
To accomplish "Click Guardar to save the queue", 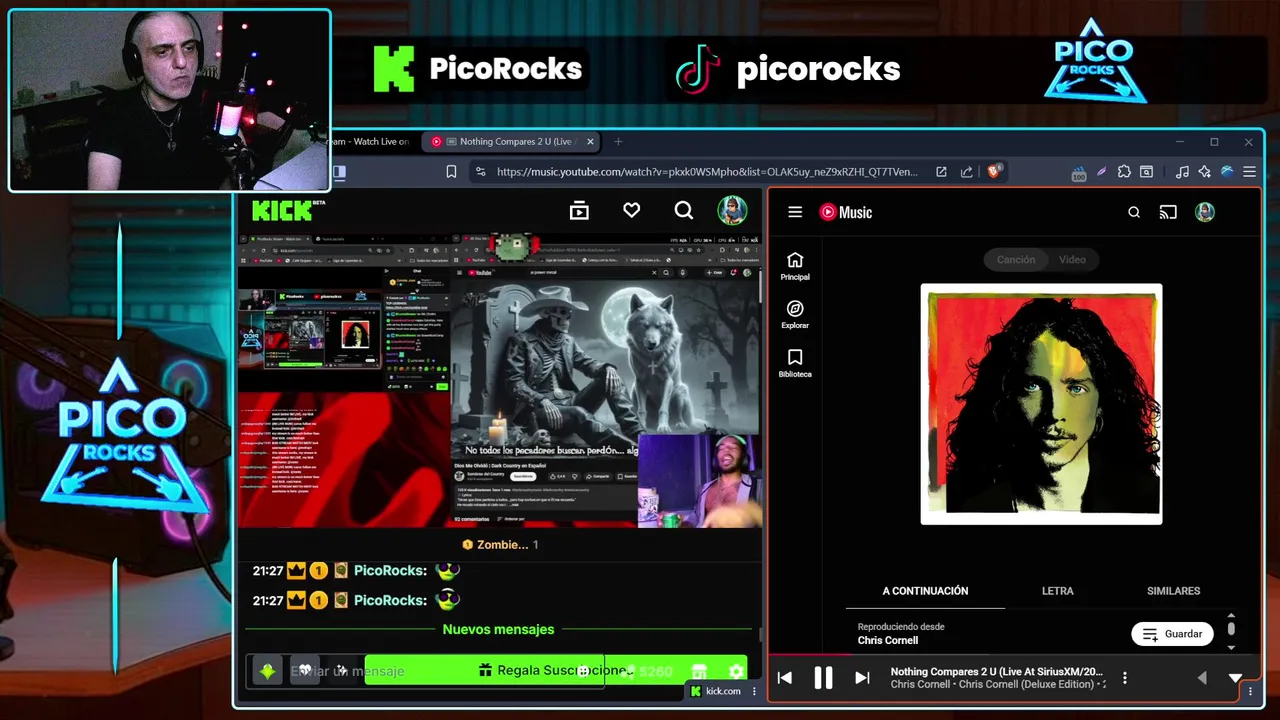I will 1172,634.
